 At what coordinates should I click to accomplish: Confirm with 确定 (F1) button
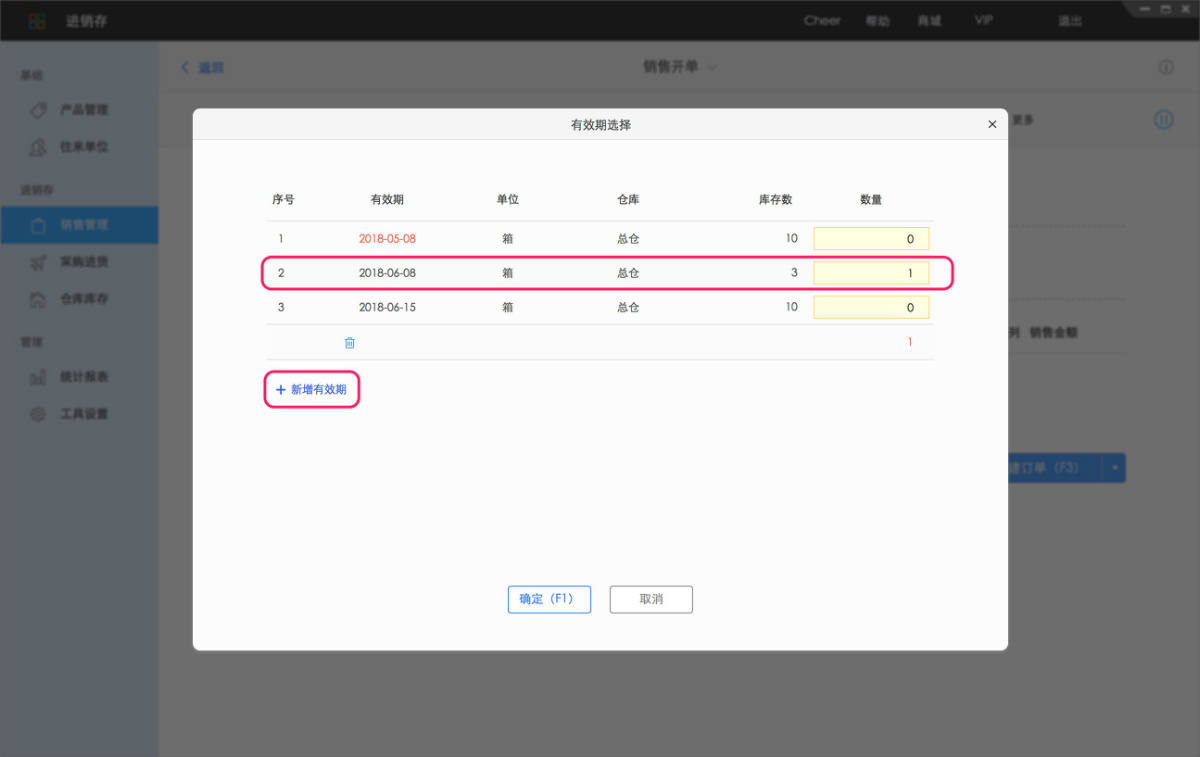[x=549, y=599]
